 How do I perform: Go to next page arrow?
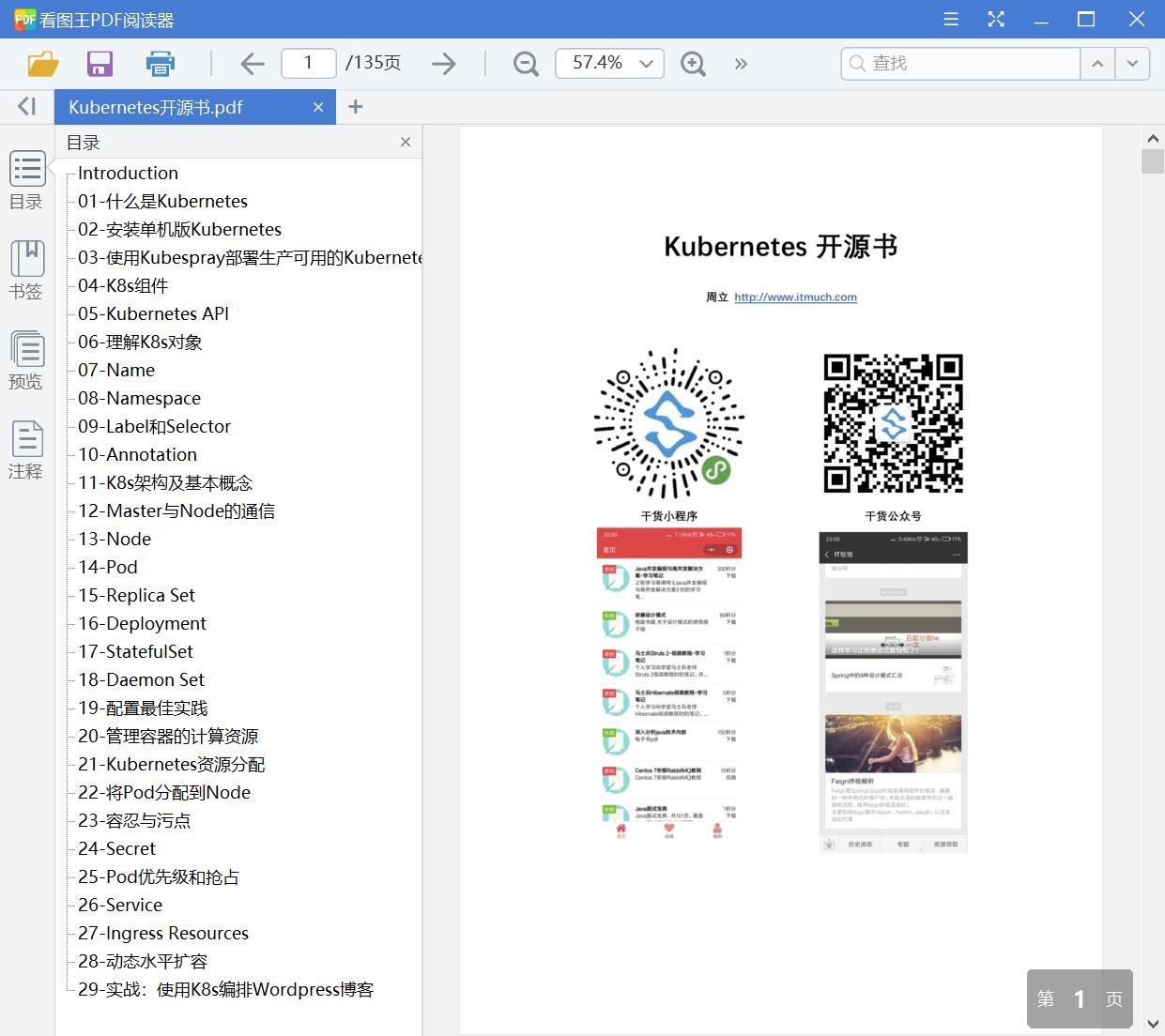pyautogui.click(x=443, y=64)
